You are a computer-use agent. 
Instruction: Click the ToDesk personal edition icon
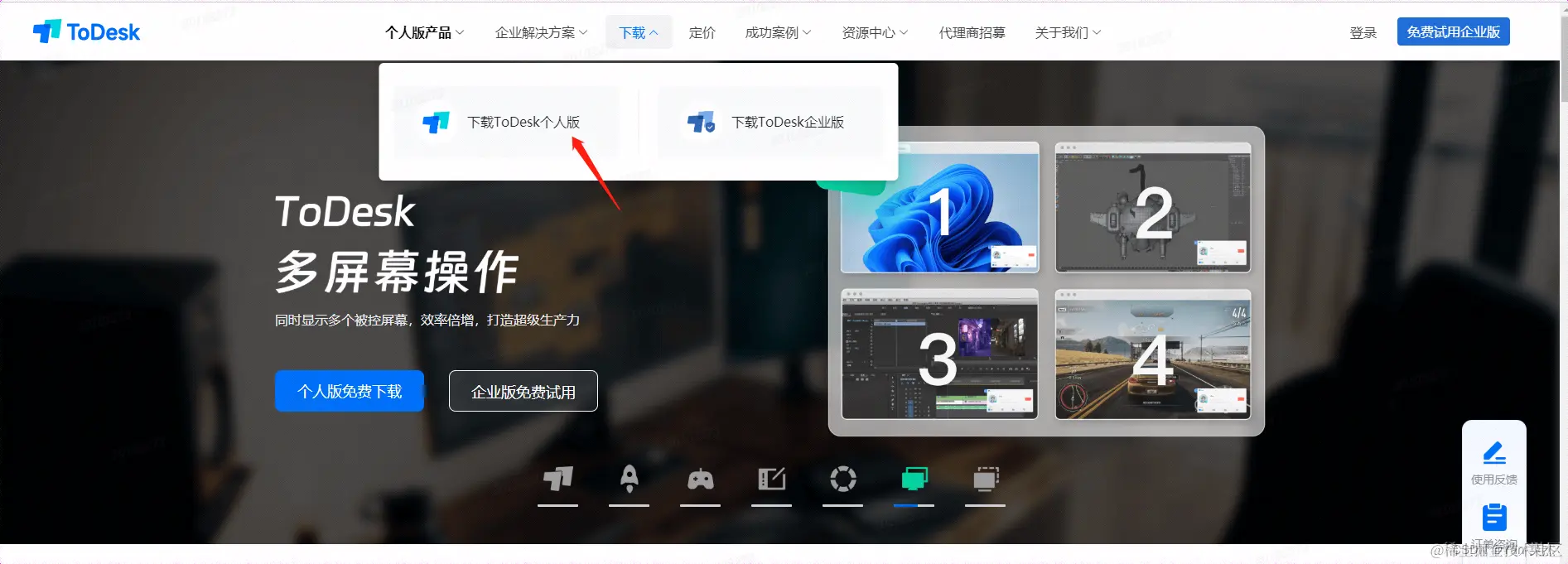click(436, 123)
